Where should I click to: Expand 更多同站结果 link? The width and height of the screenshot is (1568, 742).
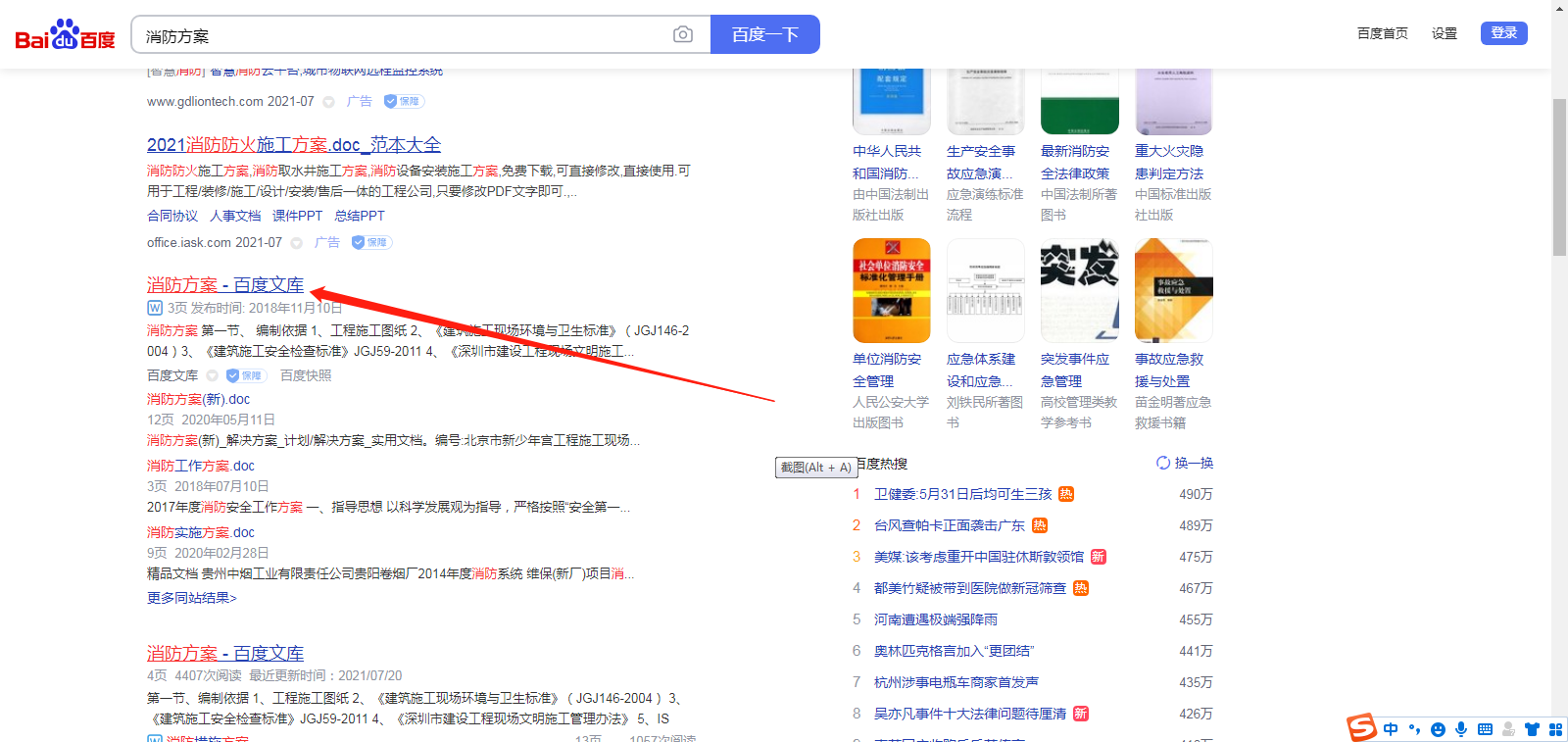coord(192,598)
